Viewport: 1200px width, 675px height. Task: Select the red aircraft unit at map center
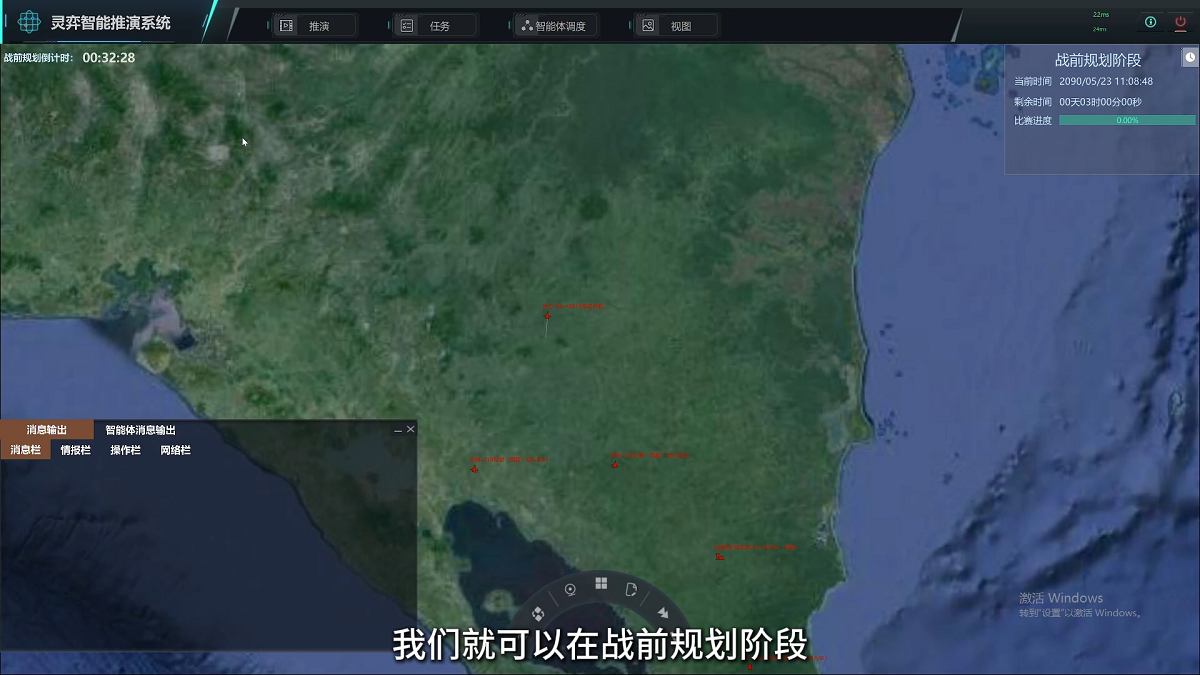pos(547,316)
